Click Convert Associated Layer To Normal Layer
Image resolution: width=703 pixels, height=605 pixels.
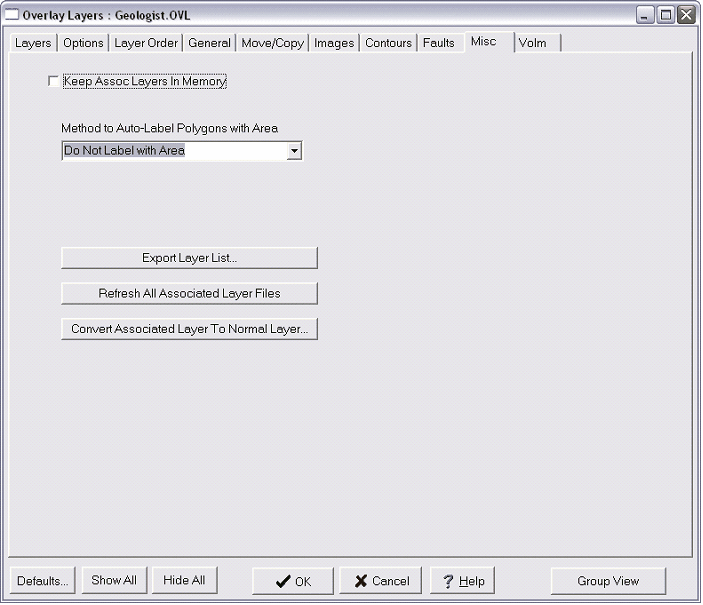[x=189, y=329]
